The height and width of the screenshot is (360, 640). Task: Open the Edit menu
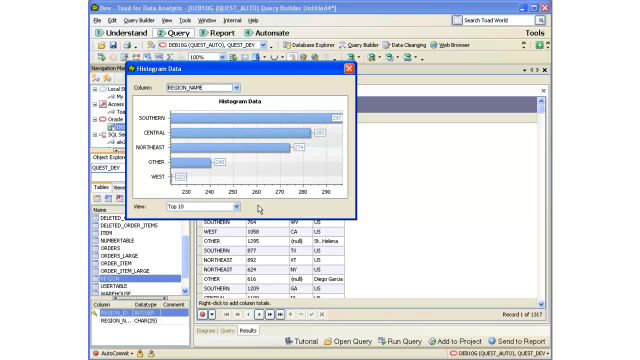(x=112, y=20)
